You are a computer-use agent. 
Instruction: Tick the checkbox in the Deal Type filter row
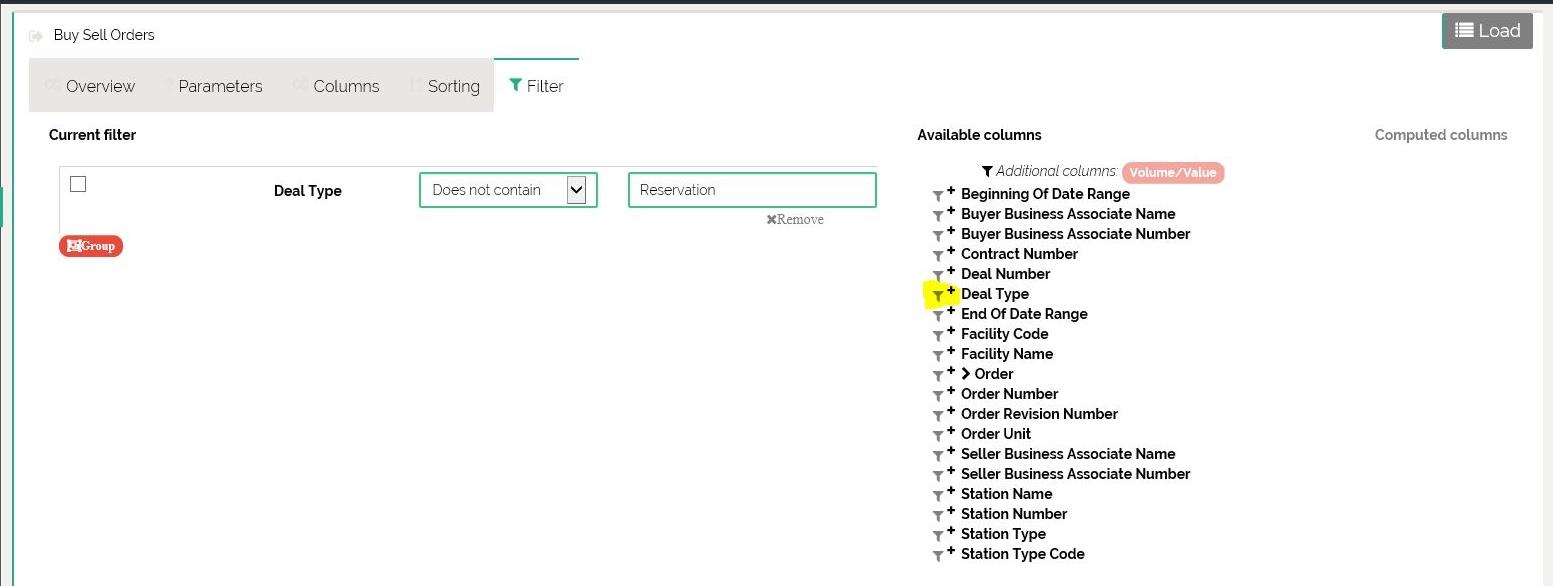pyautogui.click(x=78, y=184)
